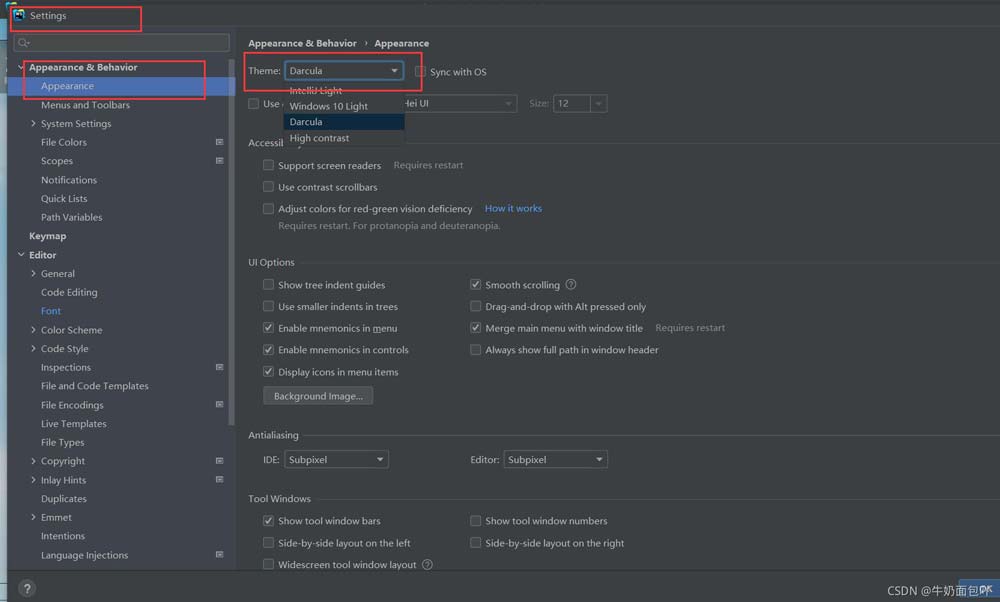Select Menus and Toolbars in tree
Image resolution: width=1000 pixels, height=602 pixels.
[85, 105]
